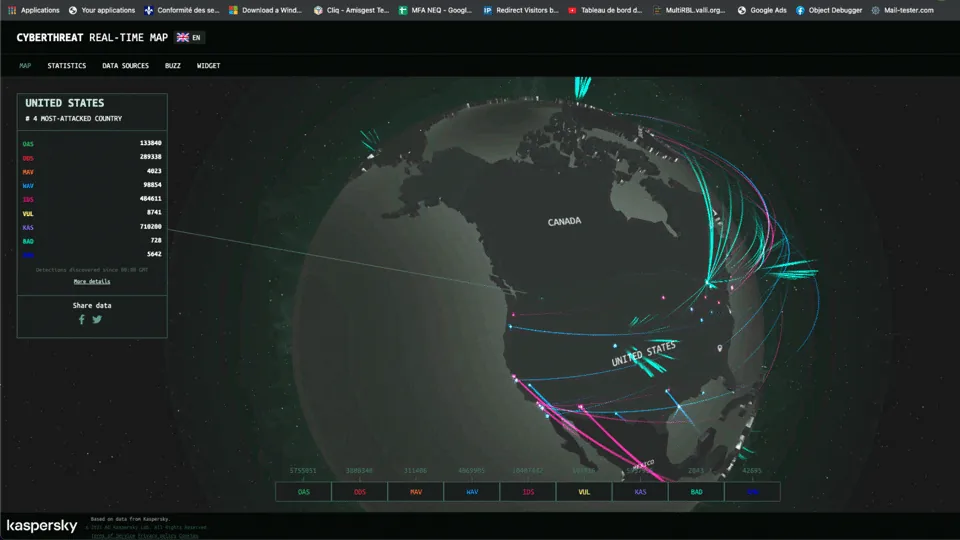Click the UNITED STATES label on the globe
The width and height of the screenshot is (960, 540).
pyautogui.click(x=643, y=353)
